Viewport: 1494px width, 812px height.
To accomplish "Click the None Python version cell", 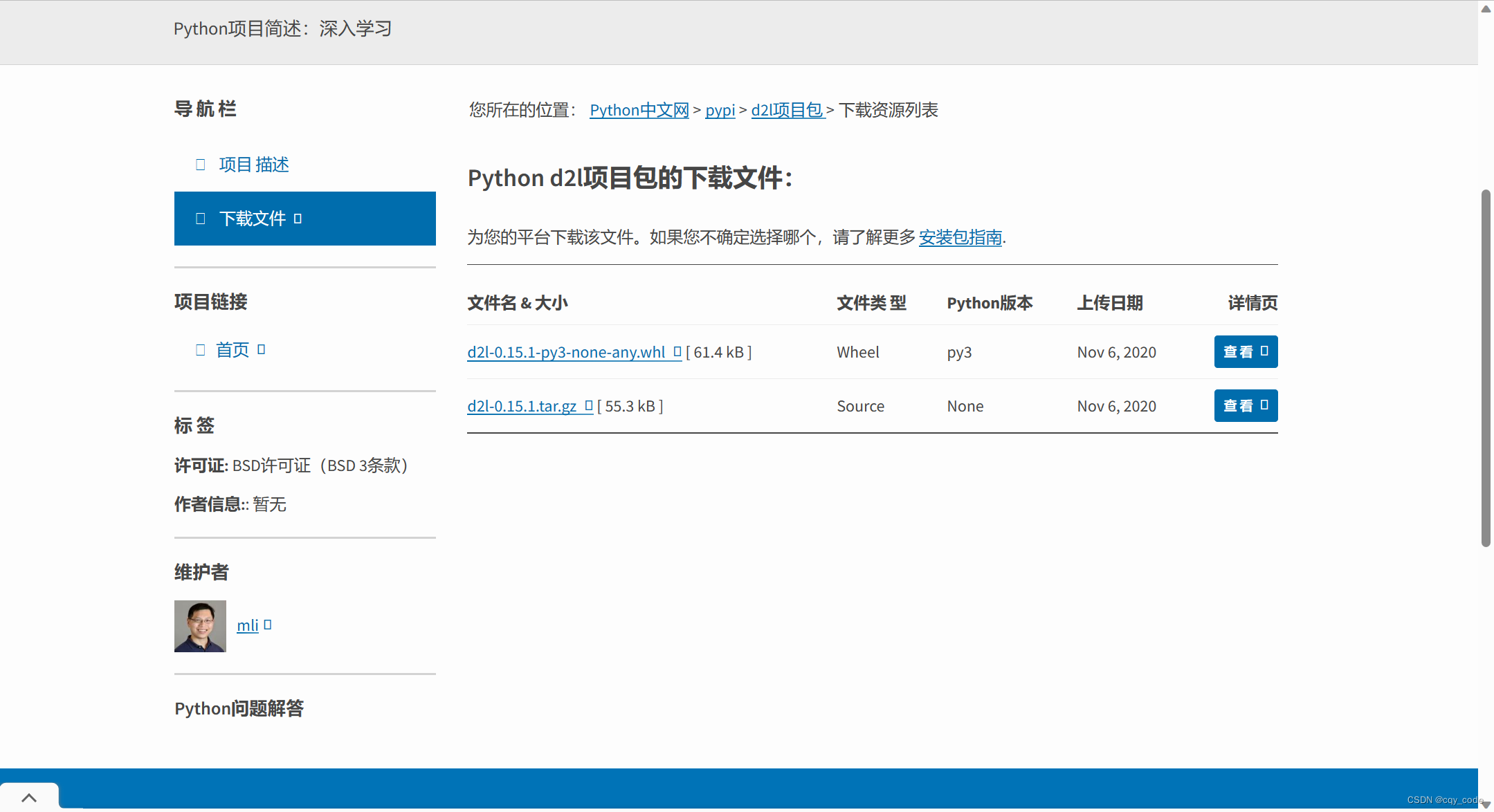I will (x=965, y=406).
